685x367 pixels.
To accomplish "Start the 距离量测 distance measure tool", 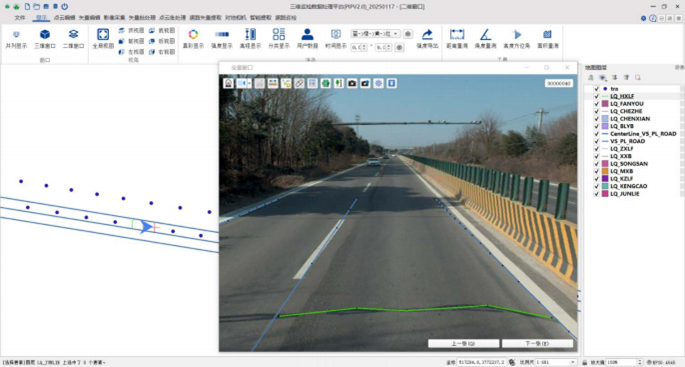I will (x=457, y=38).
